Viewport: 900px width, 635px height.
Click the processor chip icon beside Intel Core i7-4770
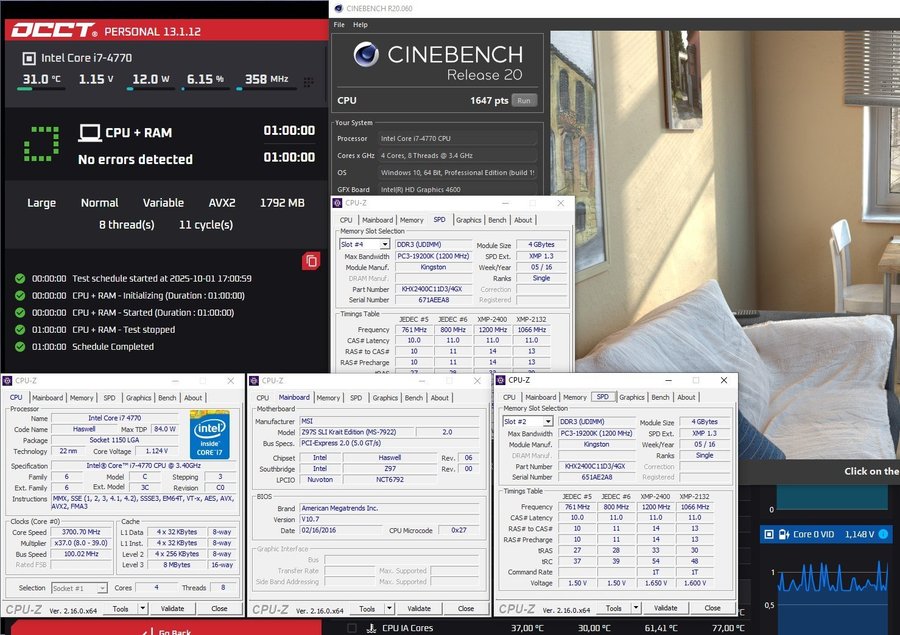[x=28, y=58]
